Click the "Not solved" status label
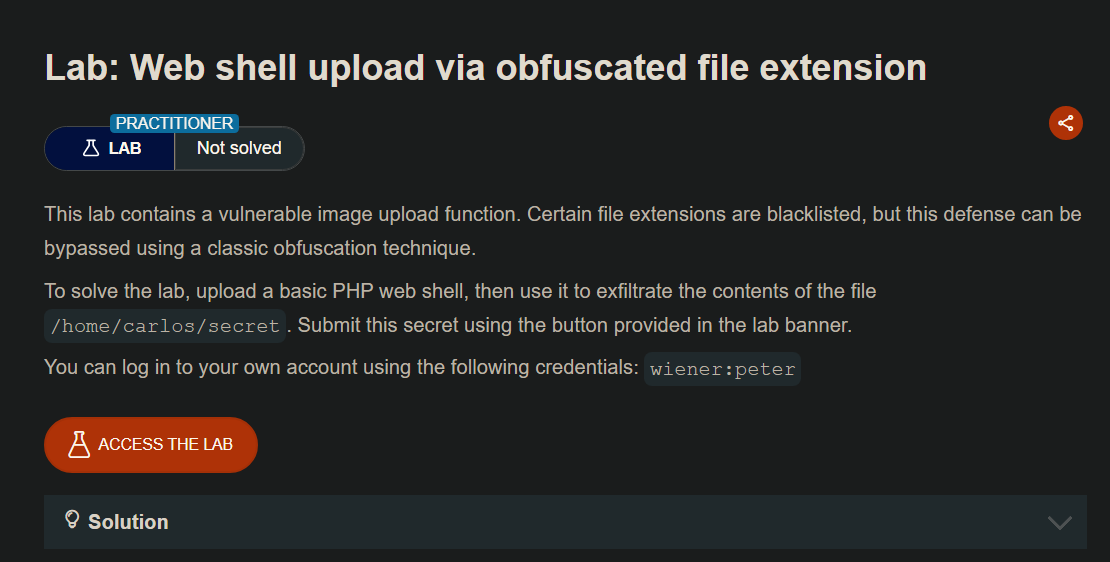1110x562 pixels. (239, 148)
